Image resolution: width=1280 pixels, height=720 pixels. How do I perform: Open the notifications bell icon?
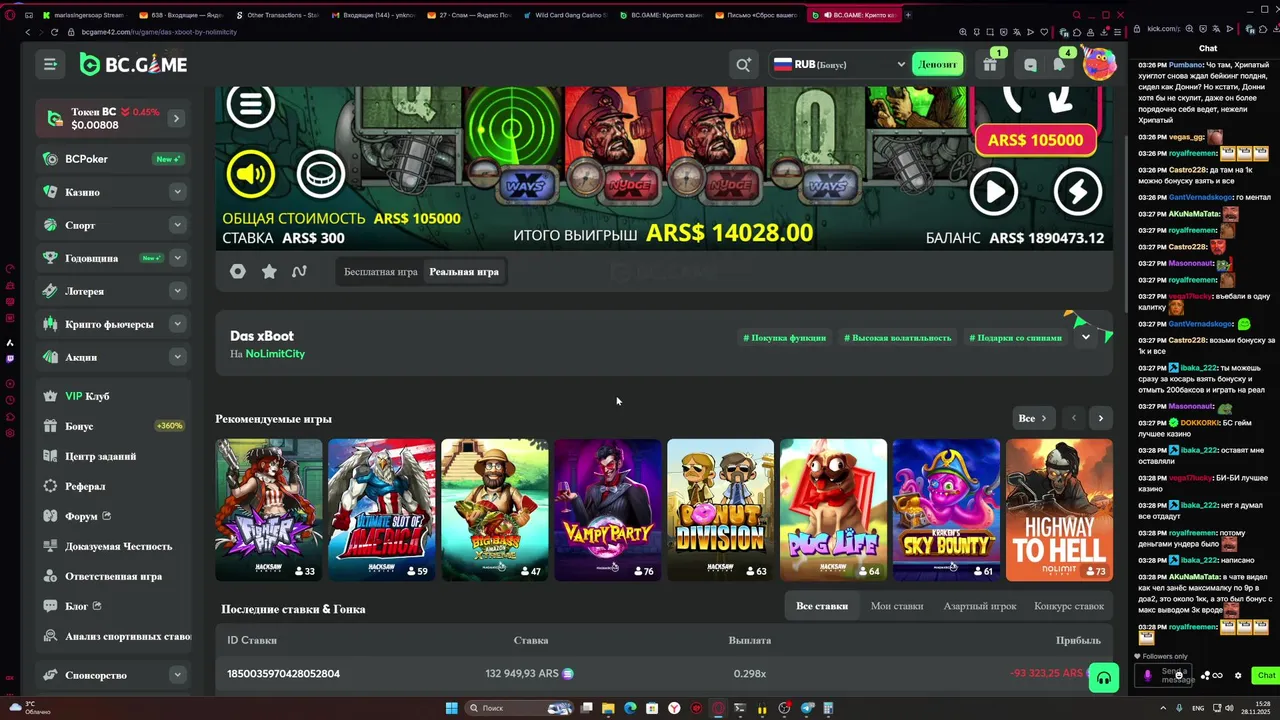tap(1059, 65)
